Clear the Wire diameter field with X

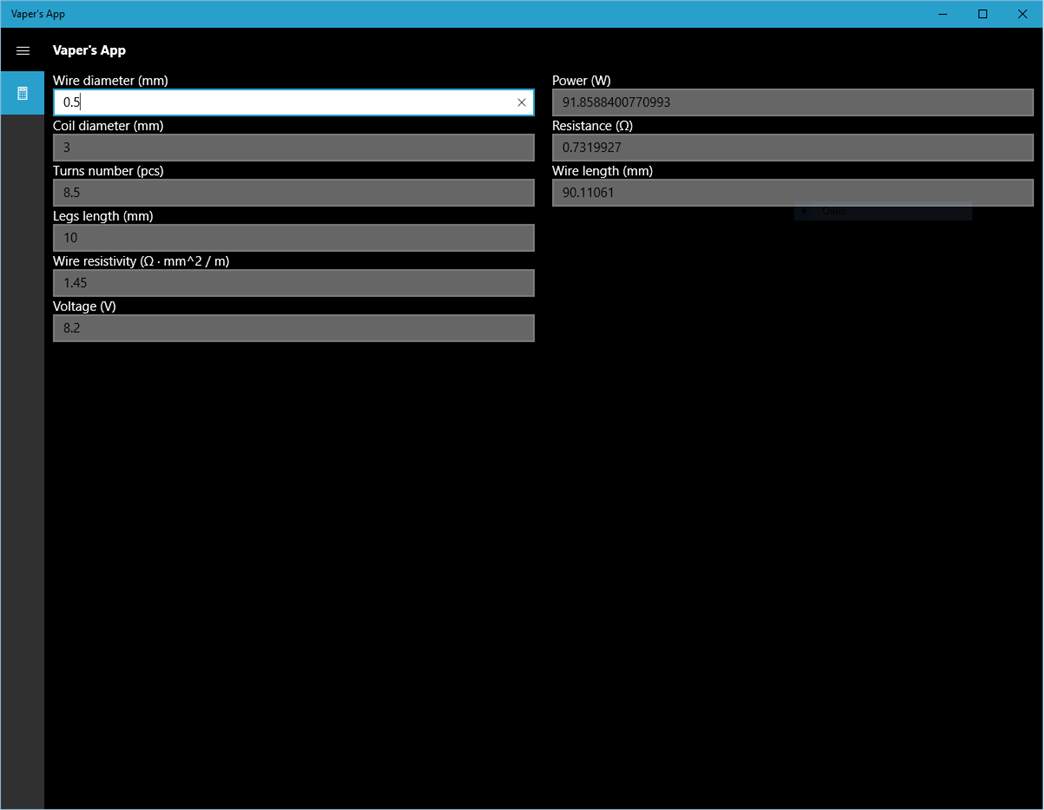coord(521,102)
